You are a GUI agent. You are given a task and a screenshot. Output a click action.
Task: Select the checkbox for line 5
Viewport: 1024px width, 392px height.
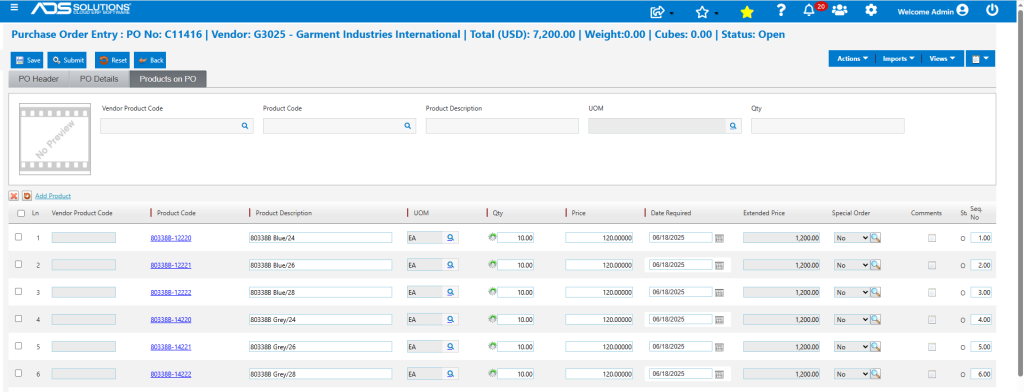point(18,346)
